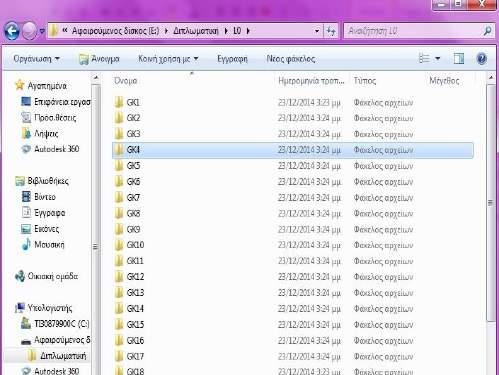
Task: Select Μουσική library
Action: 43,244
